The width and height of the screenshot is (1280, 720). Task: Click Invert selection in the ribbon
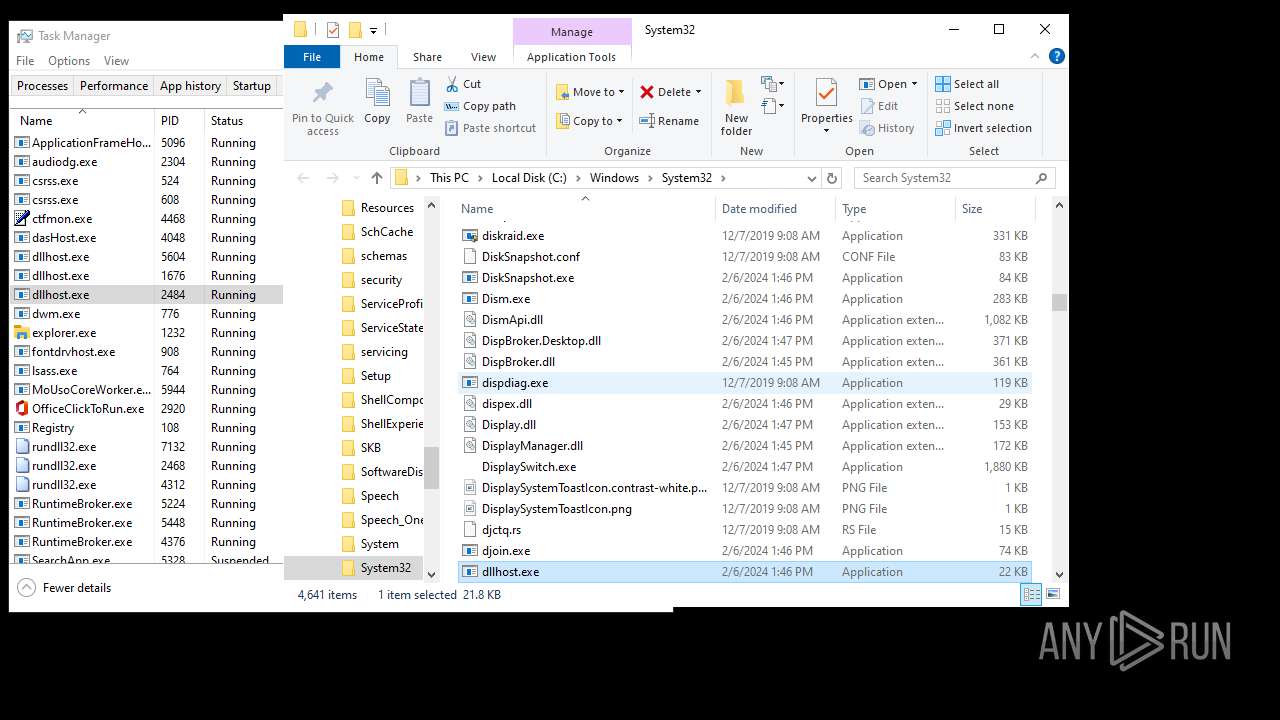click(x=983, y=128)
